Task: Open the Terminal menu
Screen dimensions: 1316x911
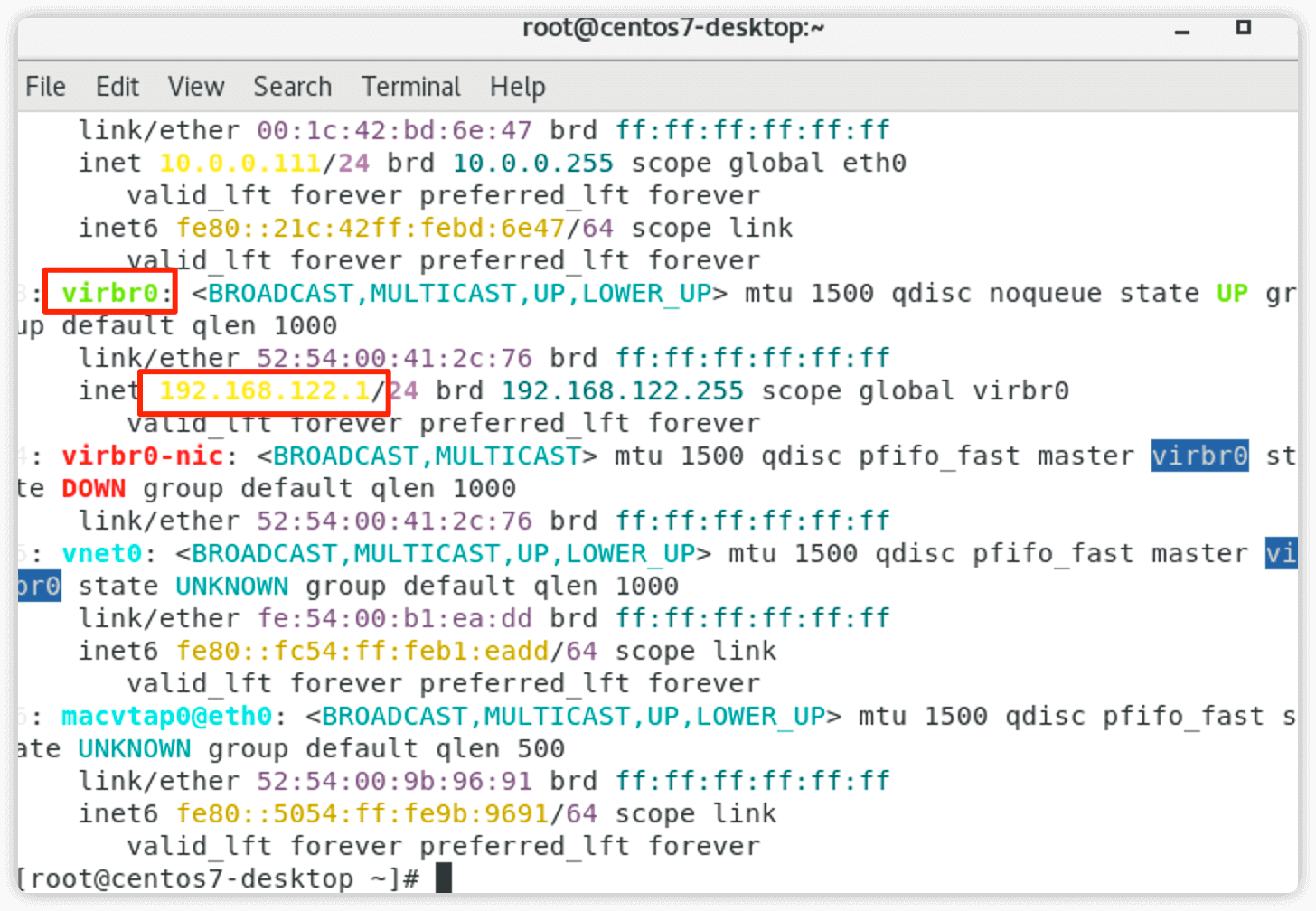Action: [x=411, y=87]
